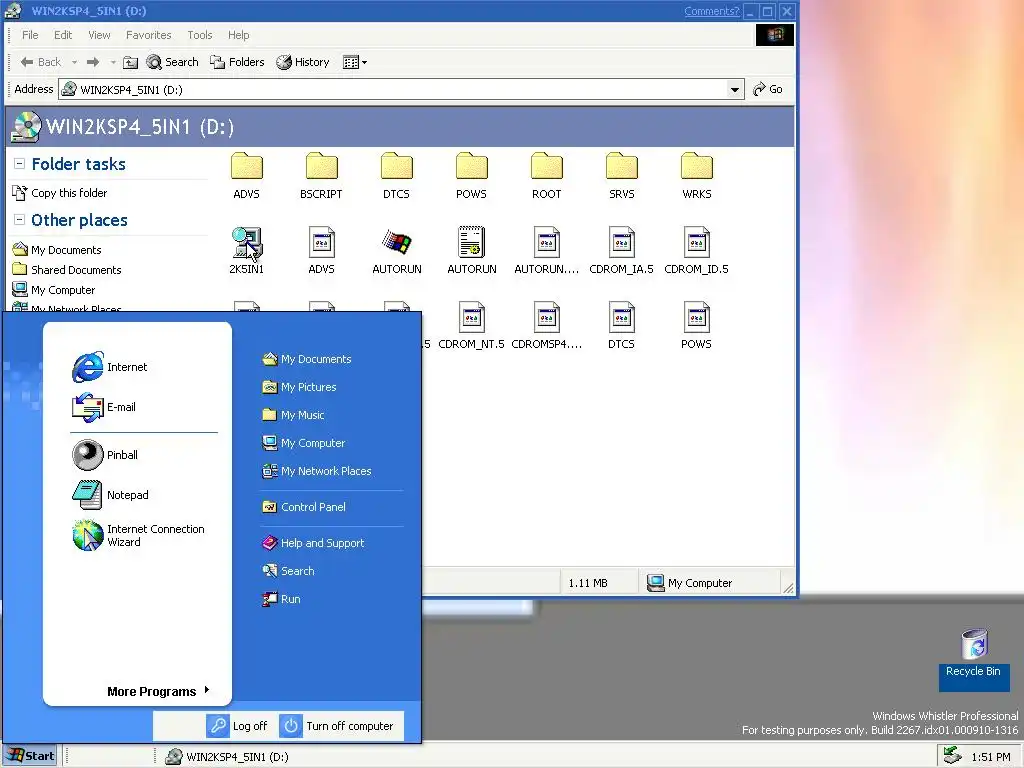Open Notepad from Start menu
This screenshot has height=768, width=1024.
point(110,495)
